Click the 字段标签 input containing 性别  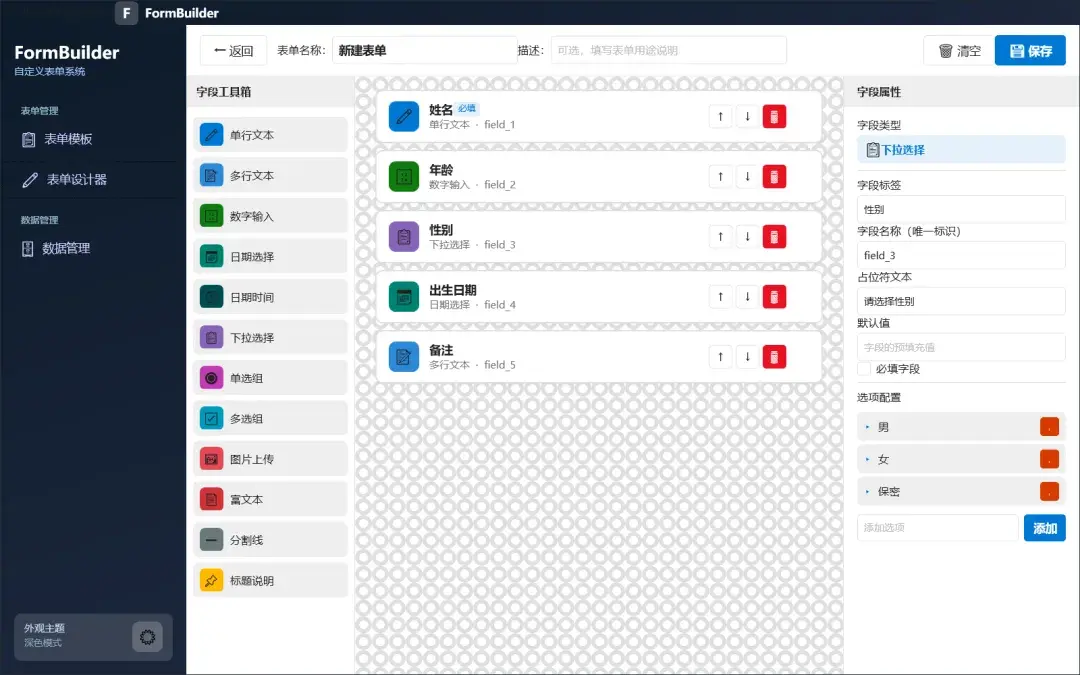[x=961, y=209]
